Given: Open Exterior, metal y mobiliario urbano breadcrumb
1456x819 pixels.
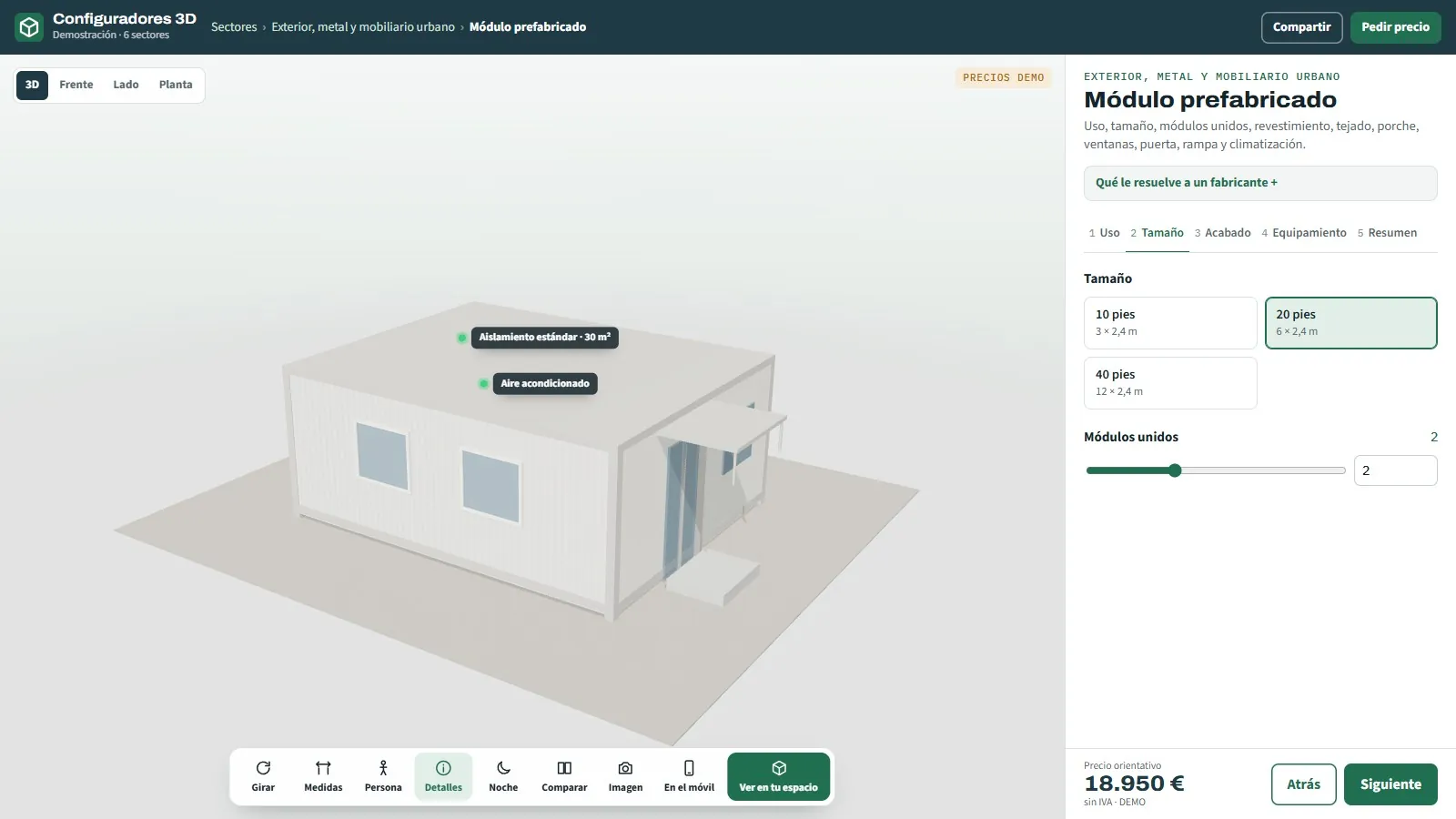Looking at the screenshot, I should [363, 27].
